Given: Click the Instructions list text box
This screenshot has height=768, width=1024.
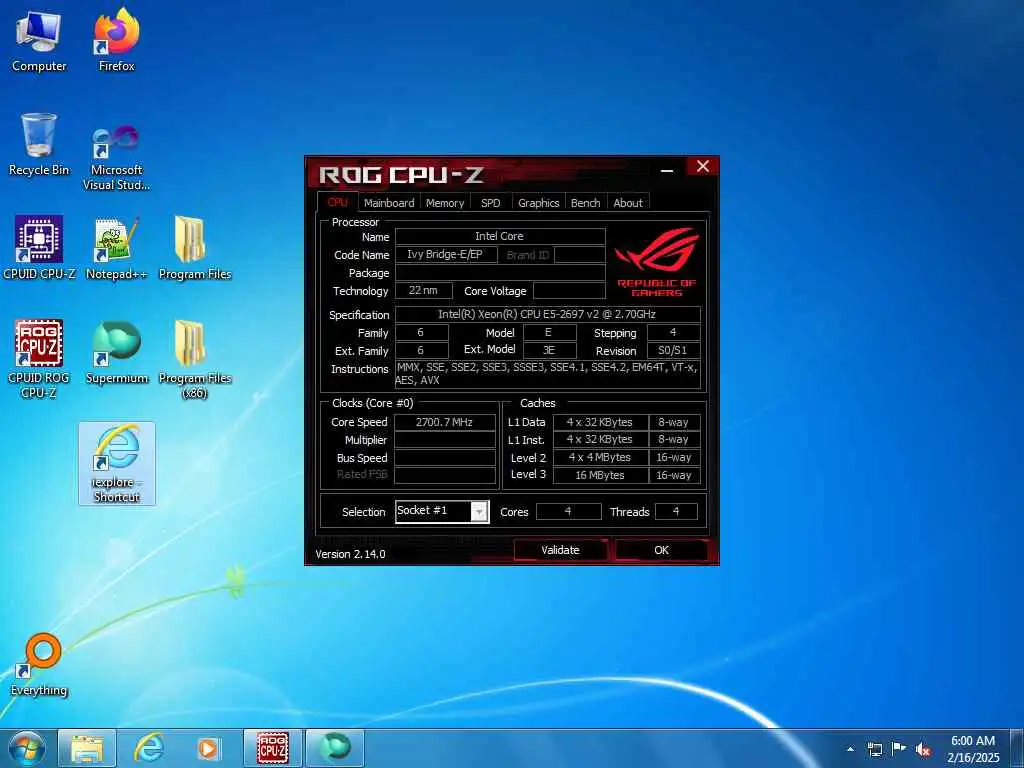Looking at the screenshot, I should (547, 374).
